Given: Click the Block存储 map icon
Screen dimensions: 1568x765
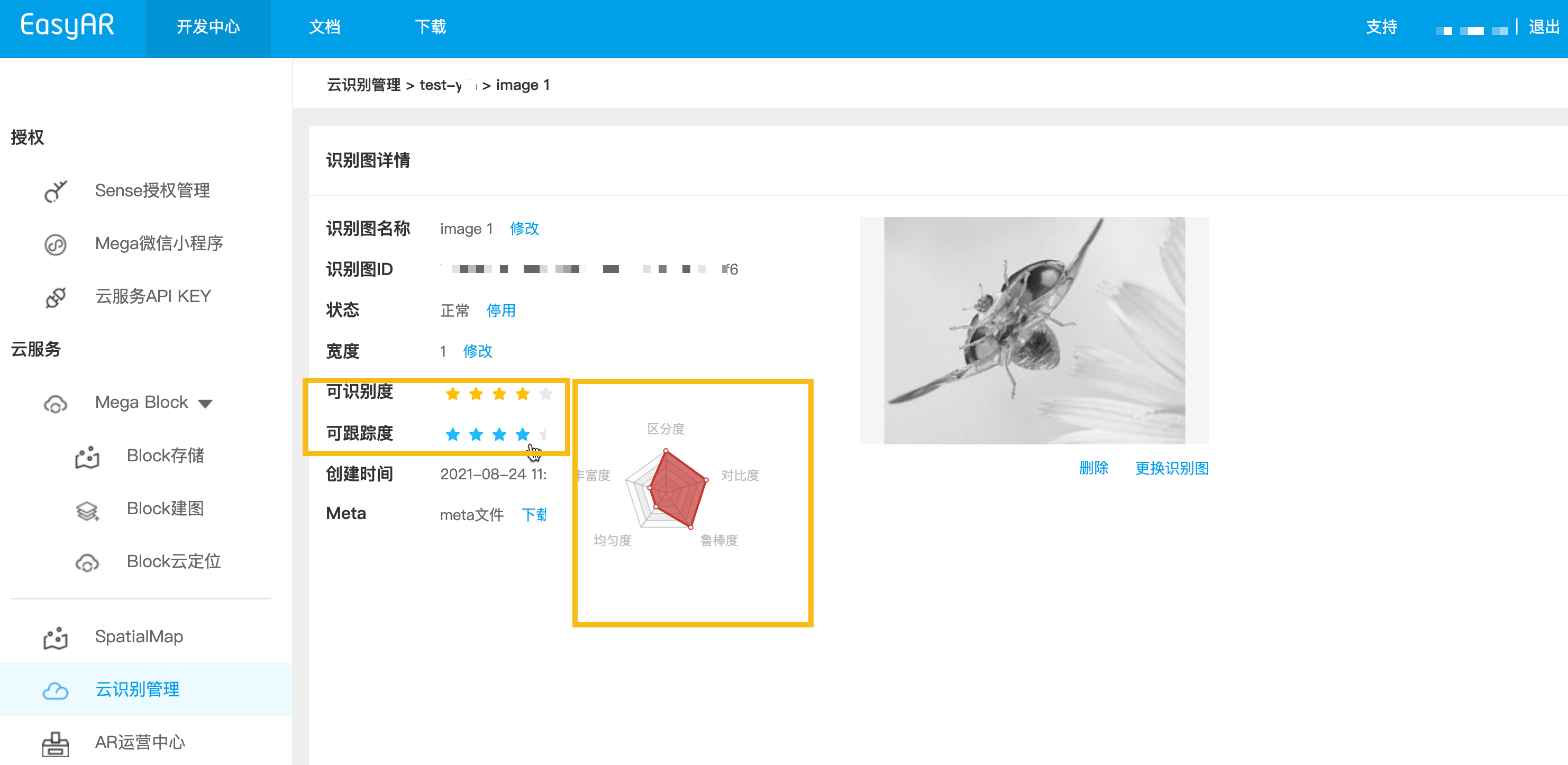Looking at the screenshot, I should (87, 457).
